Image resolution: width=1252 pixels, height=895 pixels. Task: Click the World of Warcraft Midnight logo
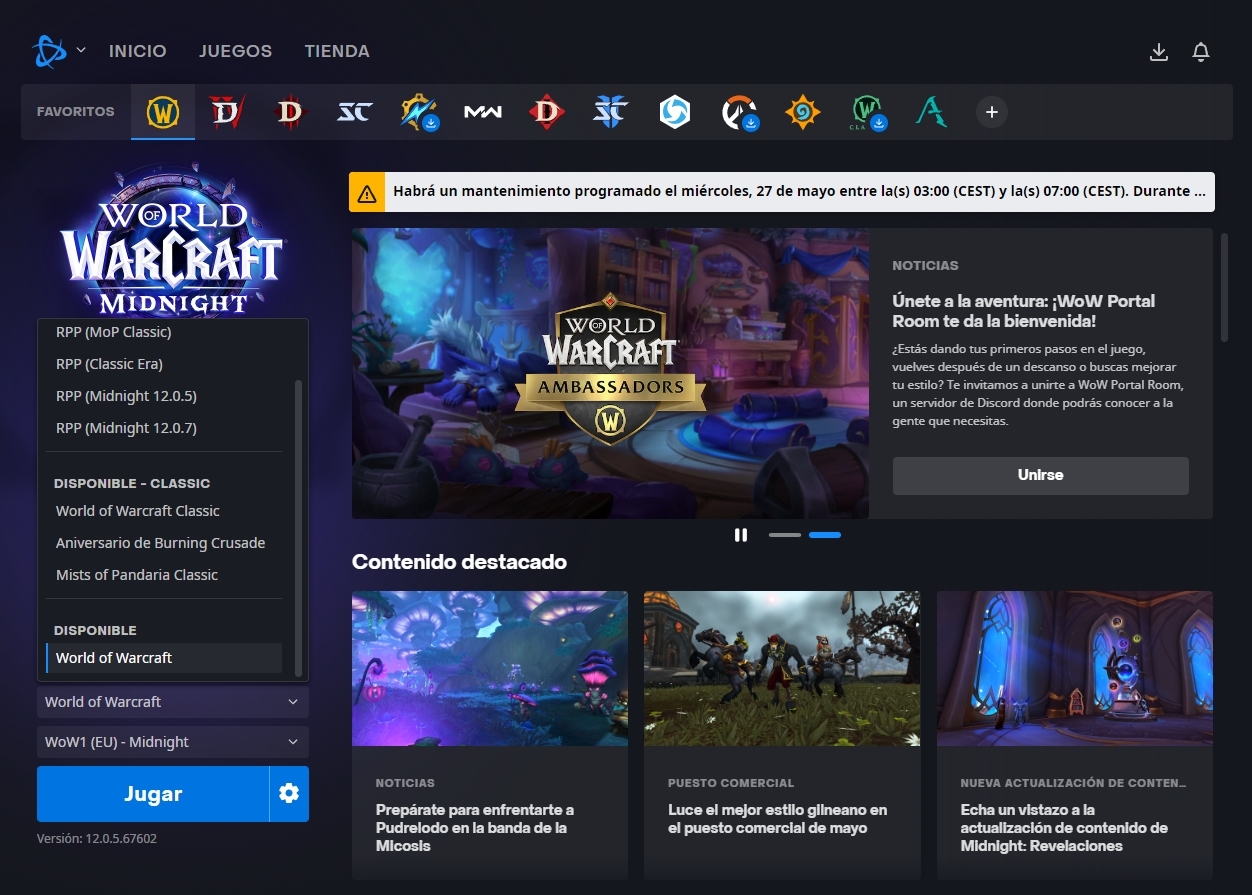172,241
